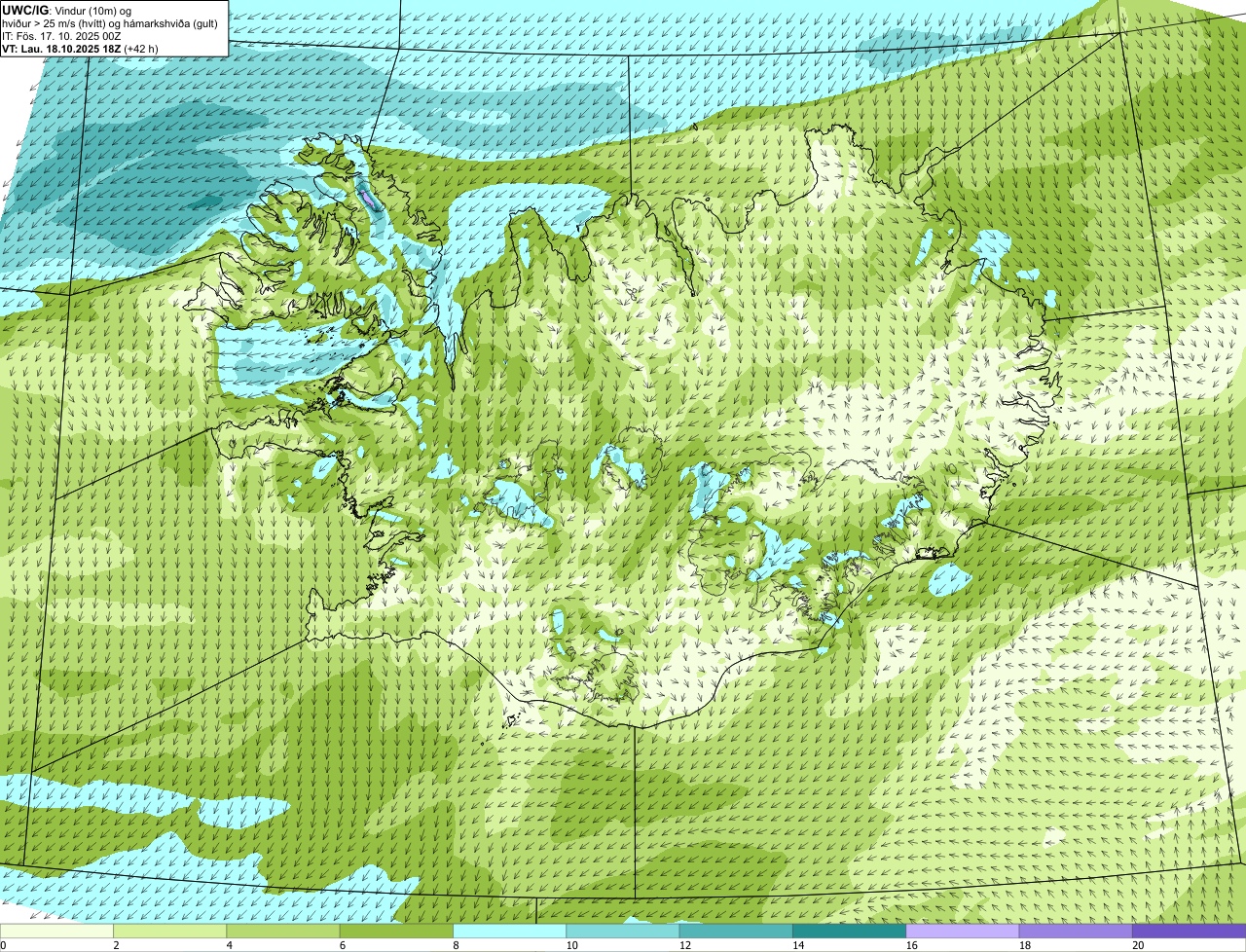Click the scale label "4"
This screenshot has width=1246, height=952.
click(x=229, y=945)
